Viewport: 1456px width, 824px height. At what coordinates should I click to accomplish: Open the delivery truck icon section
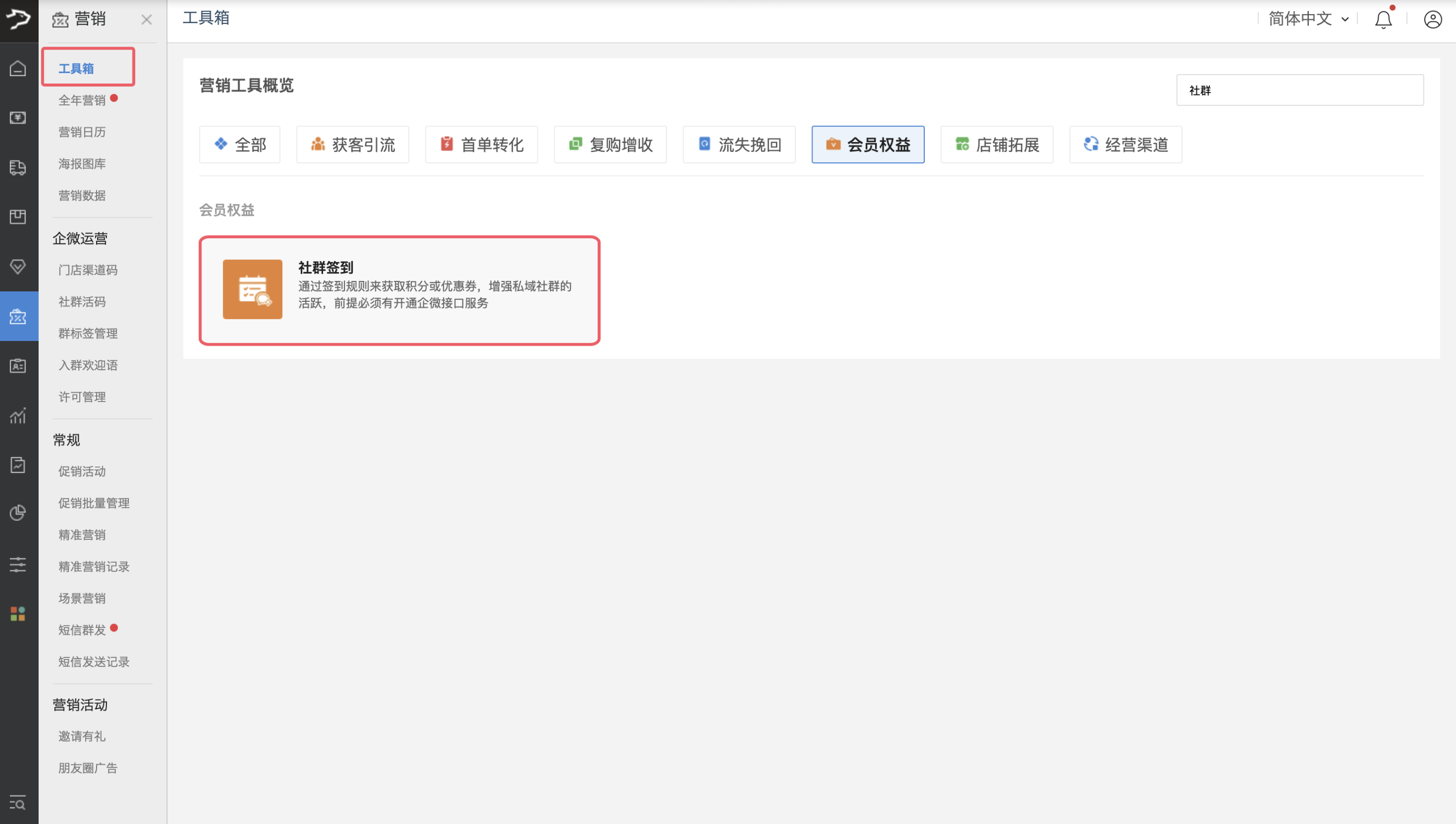coord(18,168)
